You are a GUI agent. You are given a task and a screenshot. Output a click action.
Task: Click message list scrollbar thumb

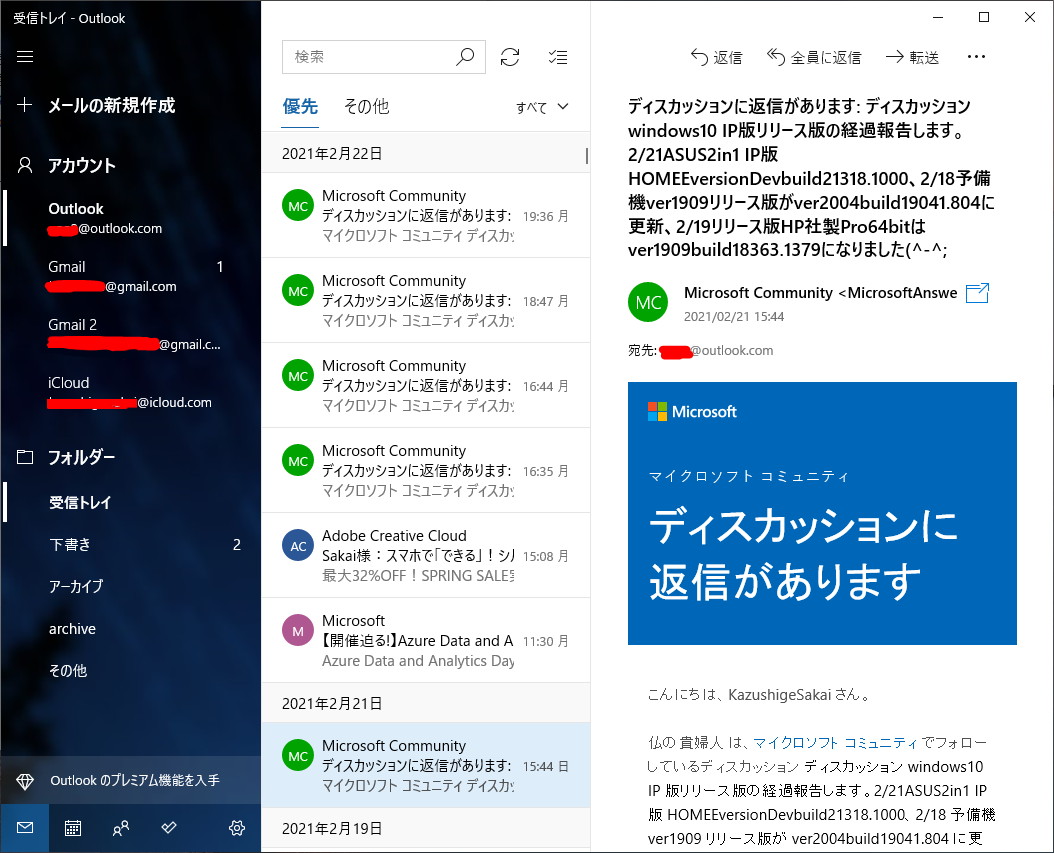point(587,156)
